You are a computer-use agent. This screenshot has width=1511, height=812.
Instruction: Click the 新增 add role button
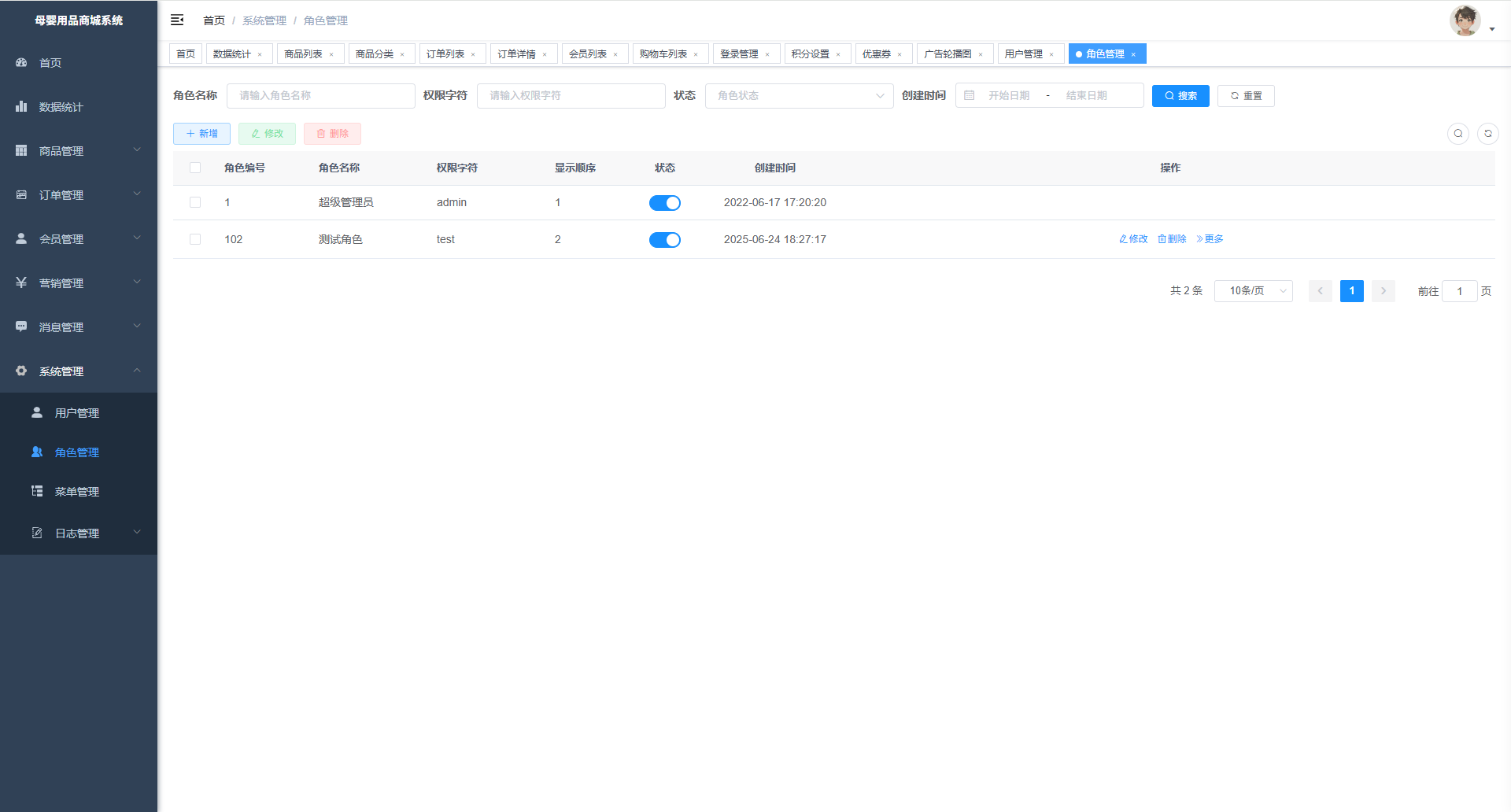(x=201, y=134)
